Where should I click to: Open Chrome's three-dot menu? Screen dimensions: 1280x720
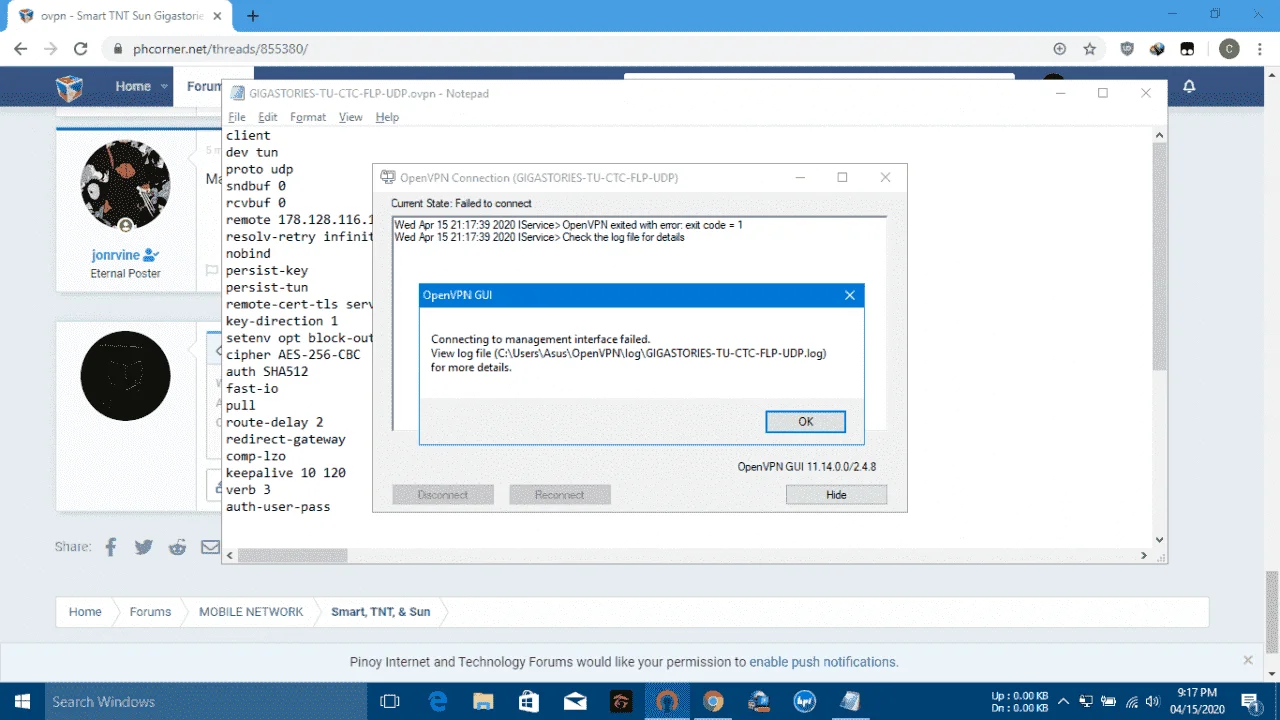click(x=1260, y=48)
